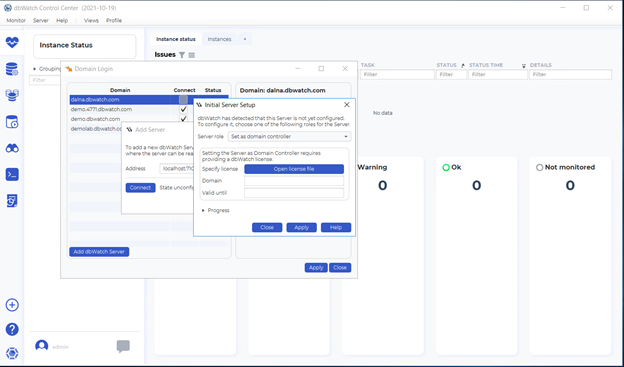Select the demolab.dbwatch domain row
The height and width of the screenshot is (367, 624).
tap(96, 129)
